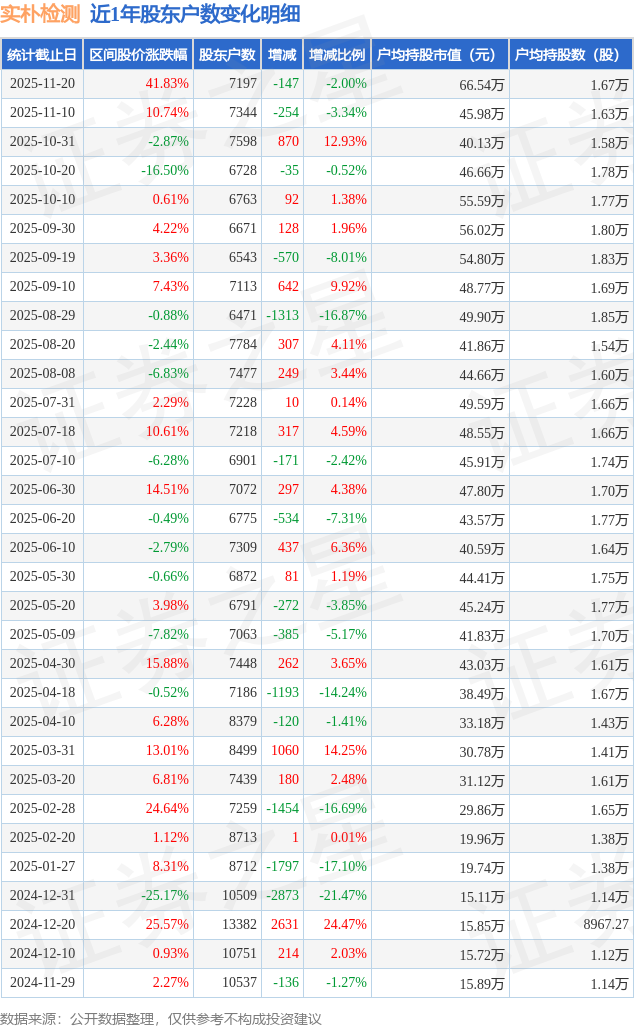Image resolution: width=634 pixels, height=1028 pixels.
Task: Click the 8967.27 average shares value
Action: 606,925
